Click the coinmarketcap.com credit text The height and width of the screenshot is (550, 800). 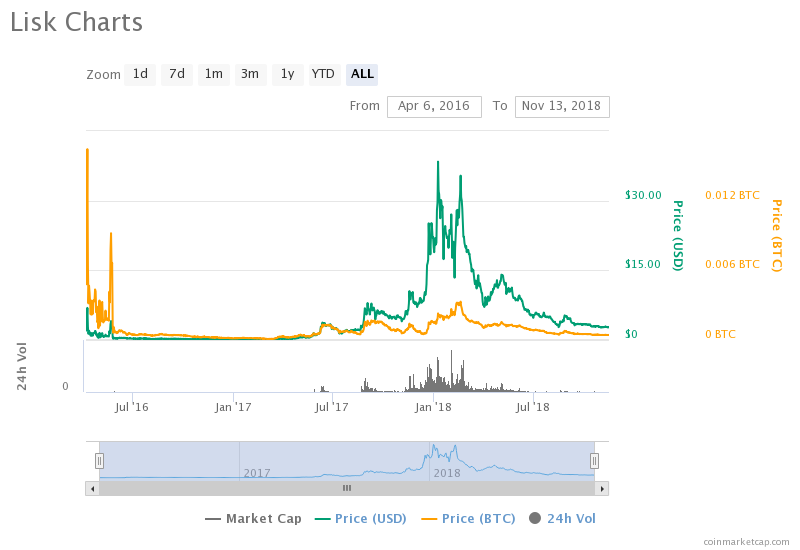pos(746,542)
